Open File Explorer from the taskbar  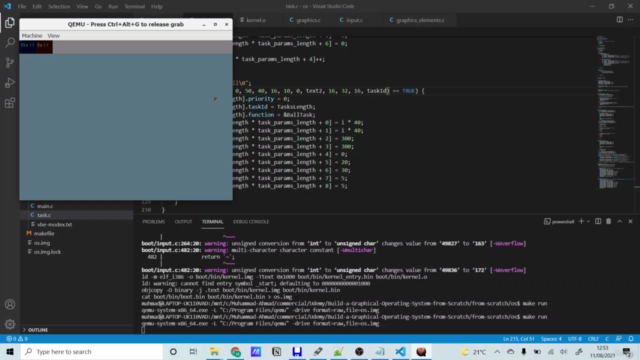(214, 351)
